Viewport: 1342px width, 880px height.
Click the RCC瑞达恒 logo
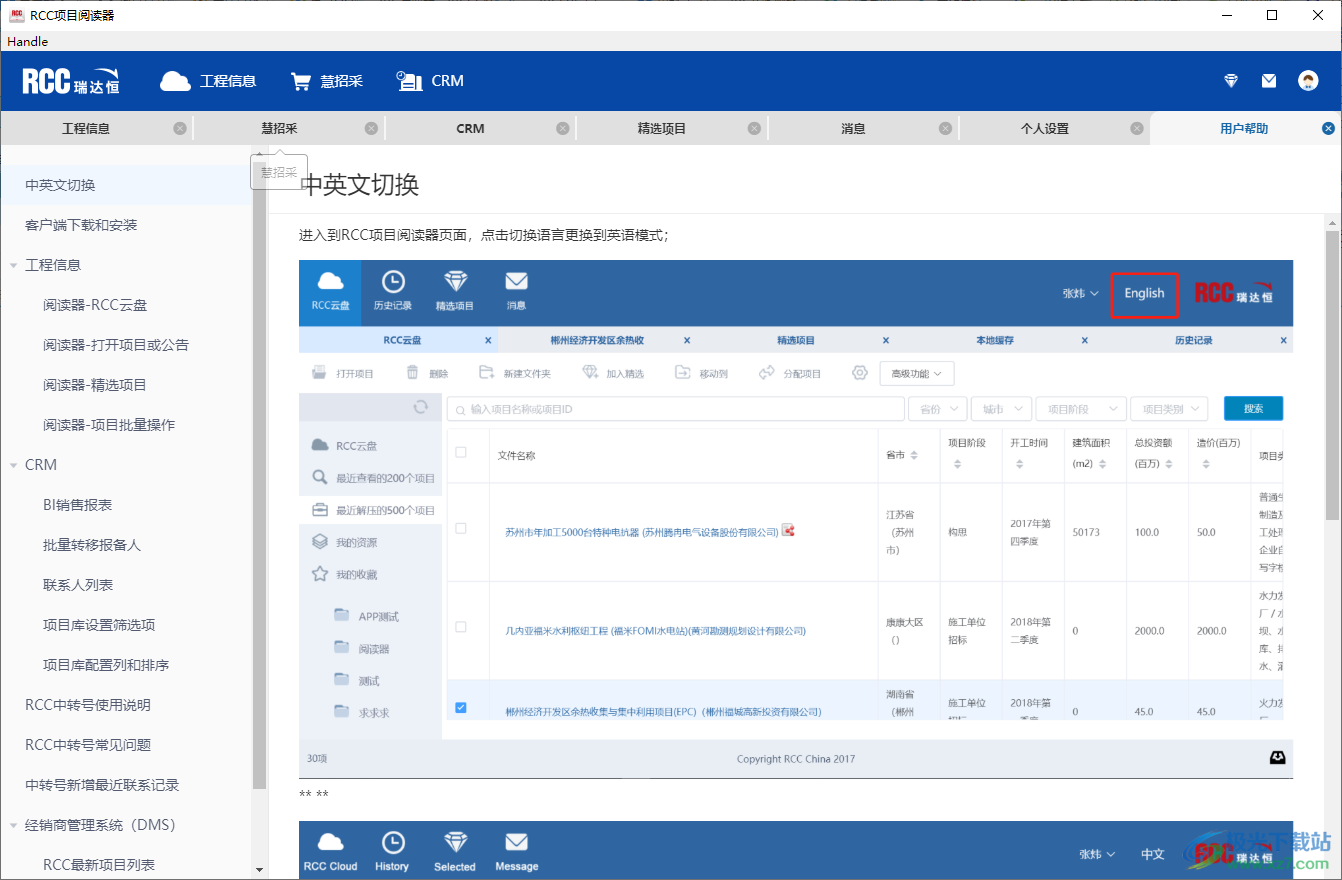click(68, 81)
